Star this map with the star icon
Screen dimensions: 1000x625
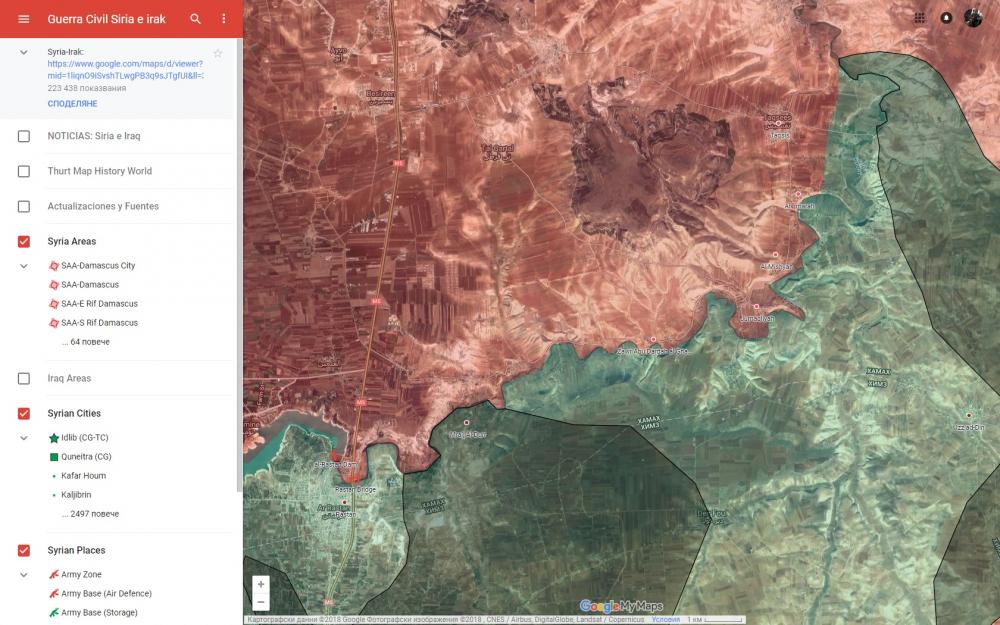coord(218,53)
